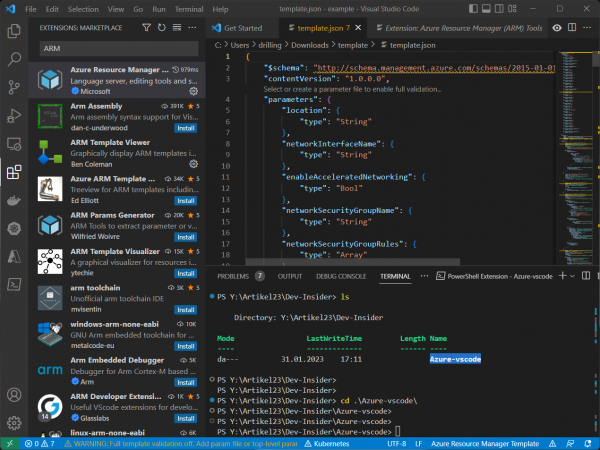Change Azure Resource Manager Template language mode

[485, 444]
